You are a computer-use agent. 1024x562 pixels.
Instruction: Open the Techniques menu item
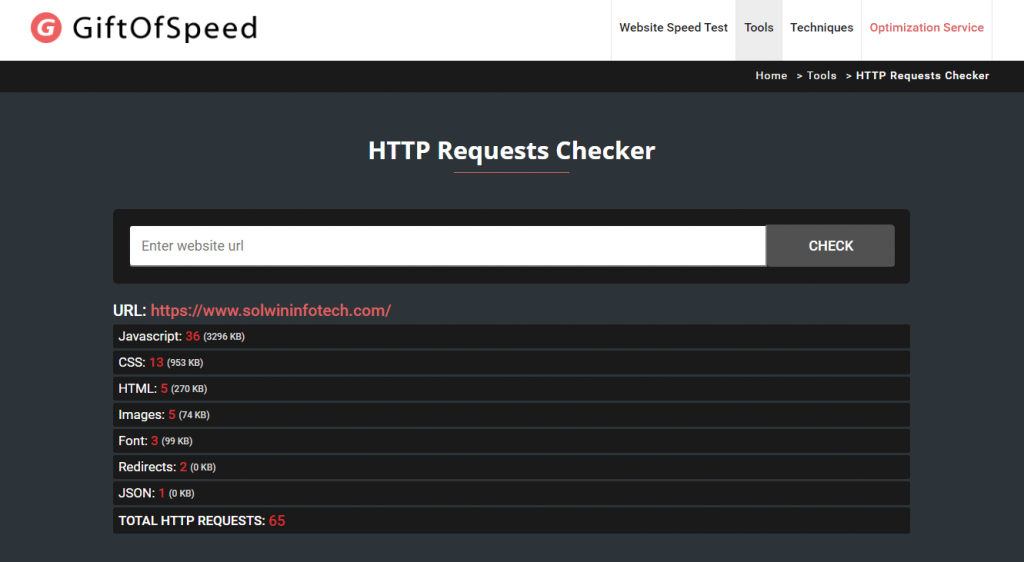(x=821, y=28)
